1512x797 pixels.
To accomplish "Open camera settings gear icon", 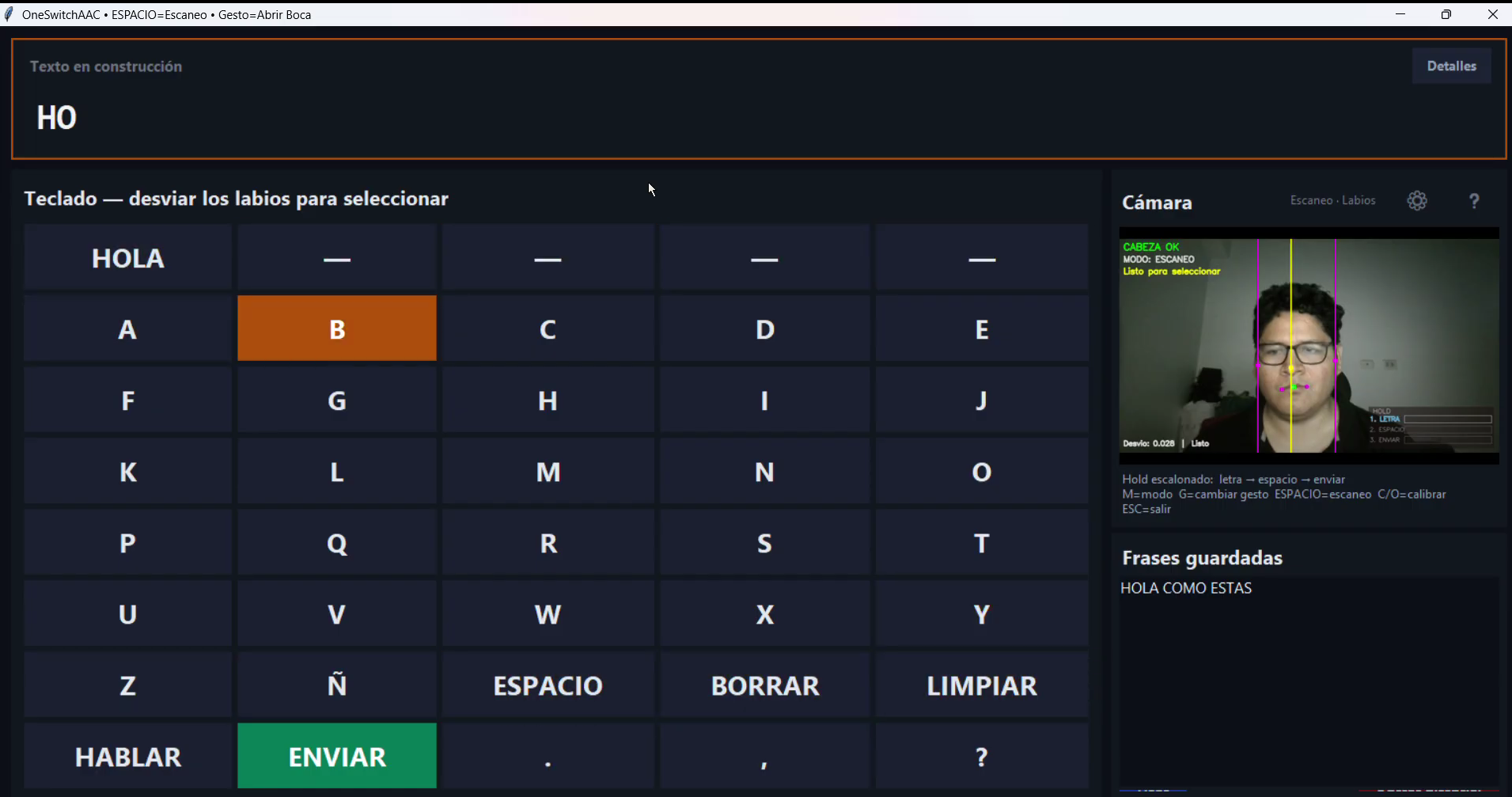I will [1417, 201].
